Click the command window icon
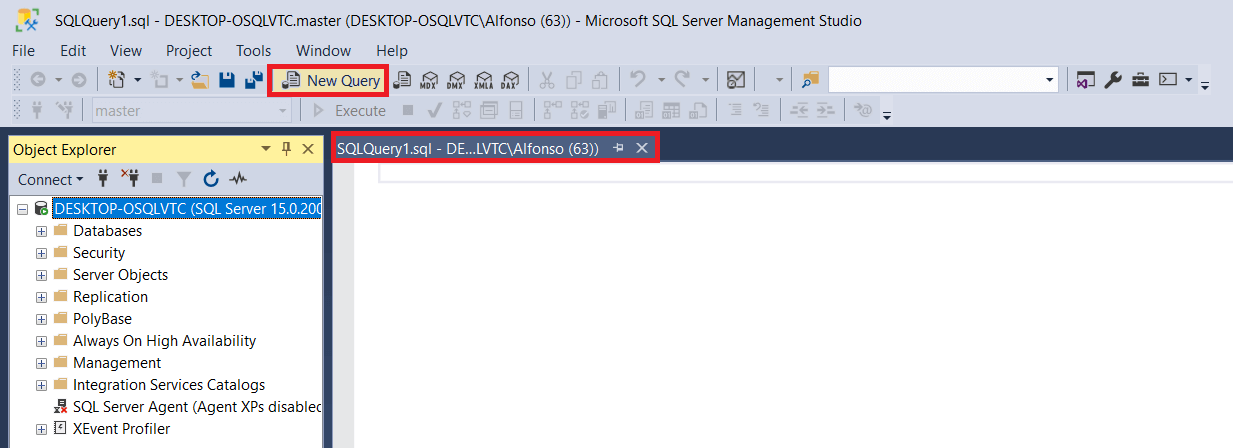Viewport: 1233px width, 448px height. (1167, 80)
